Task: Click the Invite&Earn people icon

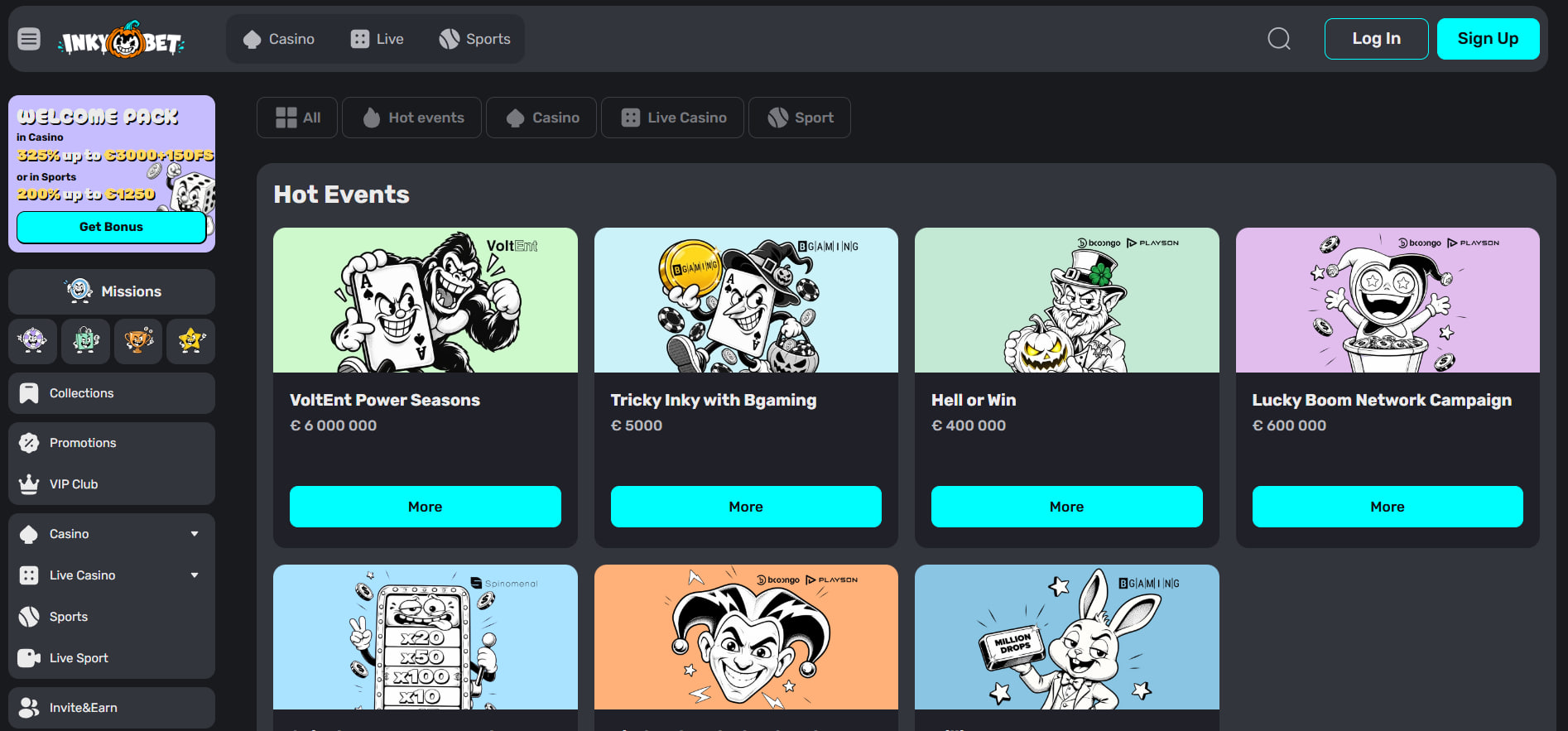Action: pos(29,708)
